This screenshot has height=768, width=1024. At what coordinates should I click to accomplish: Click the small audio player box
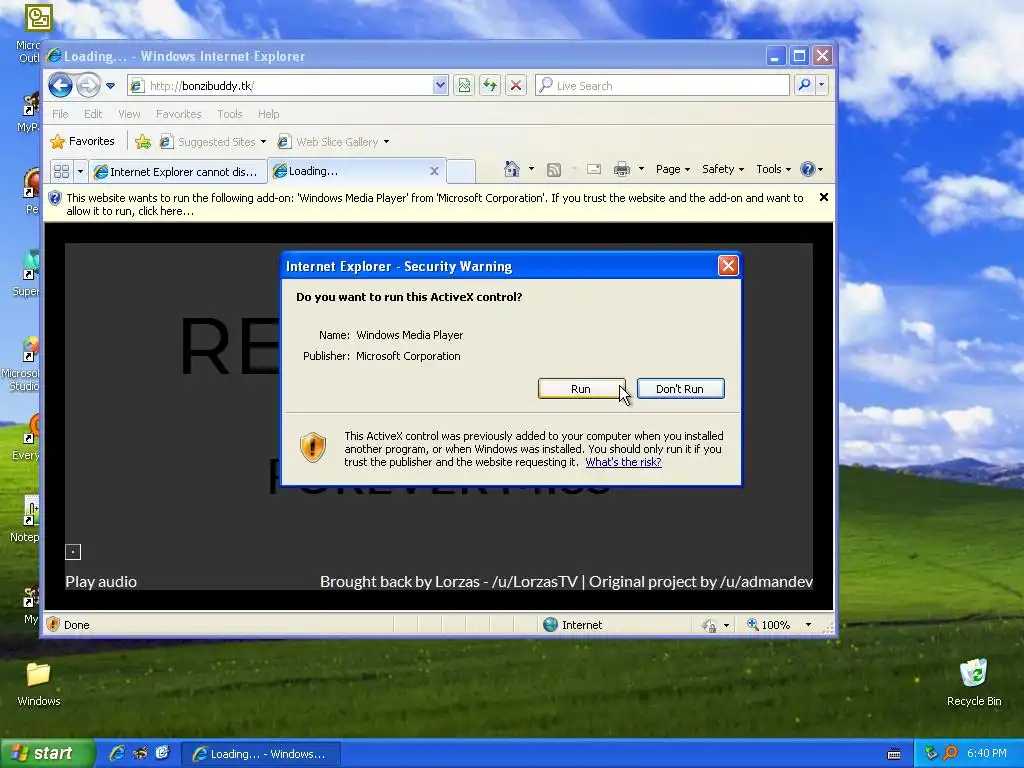[x=73, y=552]
